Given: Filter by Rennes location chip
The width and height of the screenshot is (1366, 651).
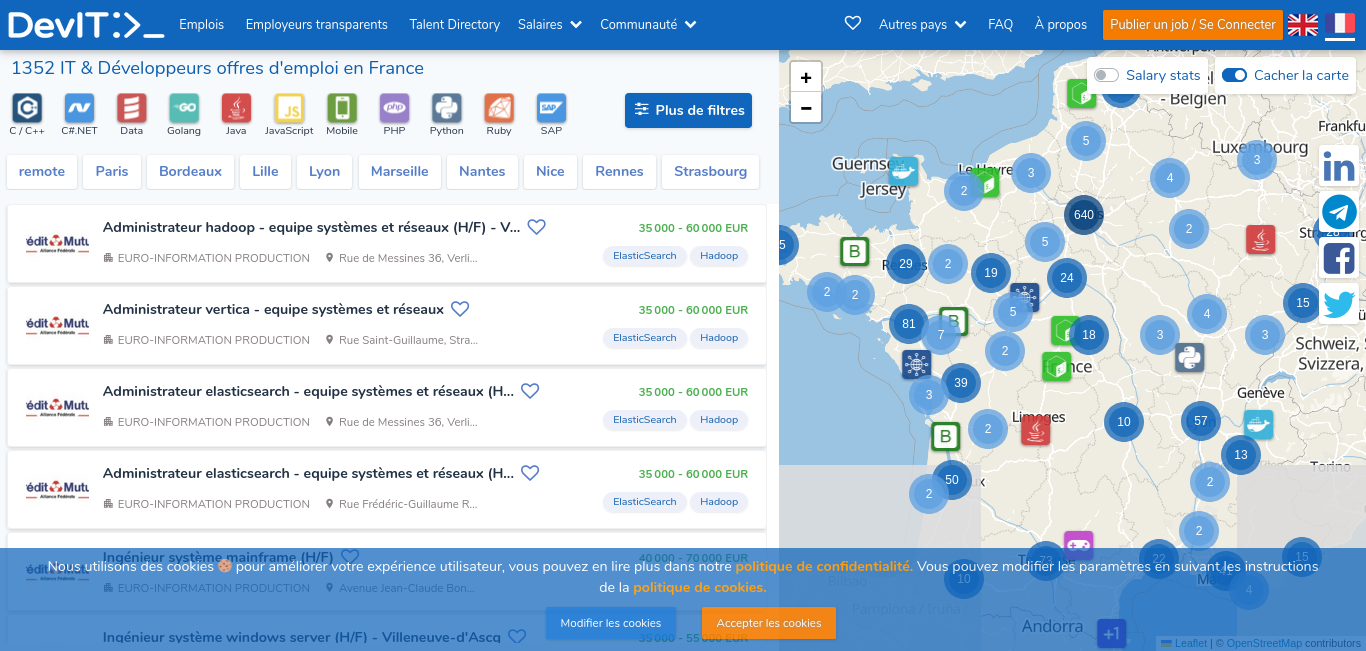Looking at the screenshot, I should pyautogui.click(x=619, y=171).
